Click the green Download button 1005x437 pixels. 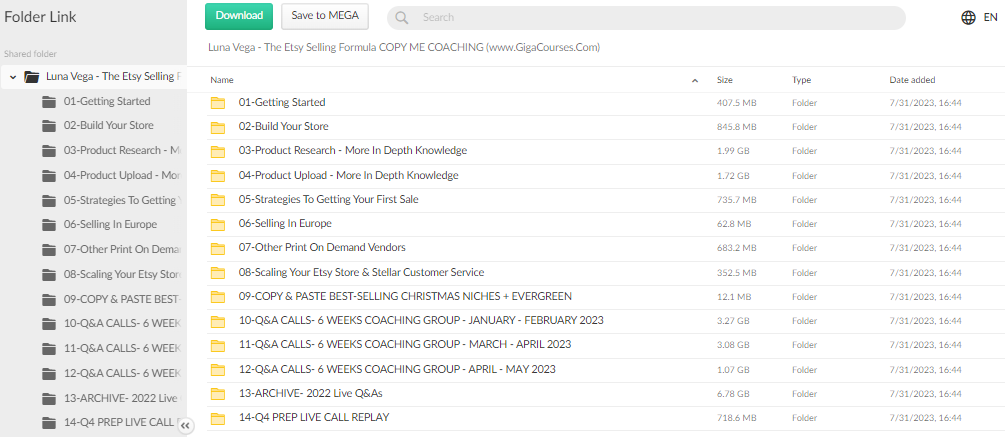pos(239,16)
